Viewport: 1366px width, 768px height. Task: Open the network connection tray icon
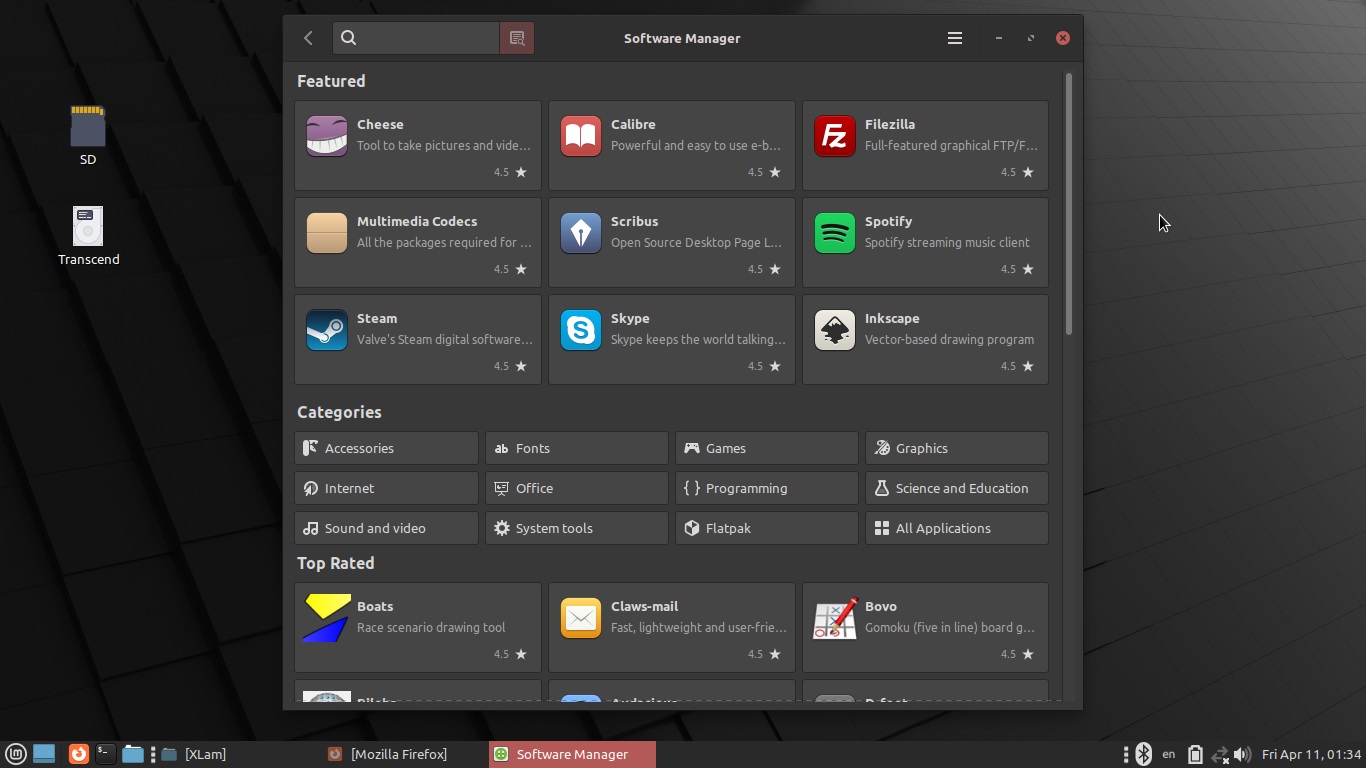click(x=1220, y=754)
